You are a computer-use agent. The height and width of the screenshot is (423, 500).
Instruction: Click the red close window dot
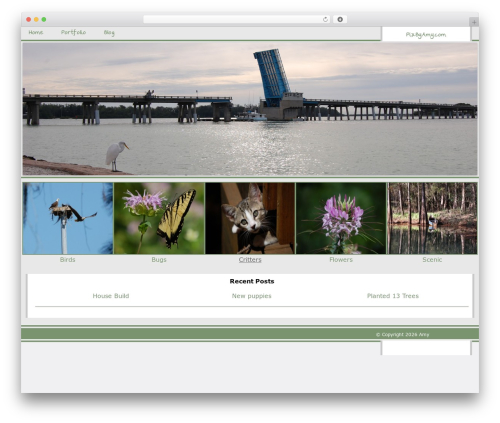pyautogui.click(x=29, y=20)
